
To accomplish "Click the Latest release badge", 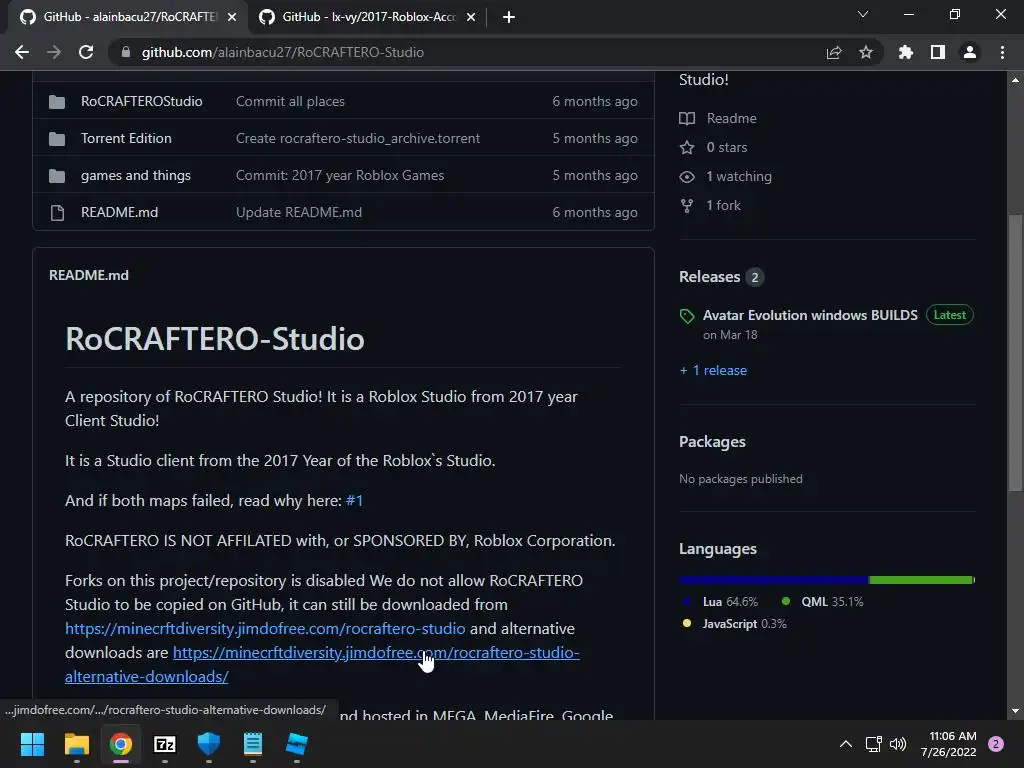I will point(950,315).
